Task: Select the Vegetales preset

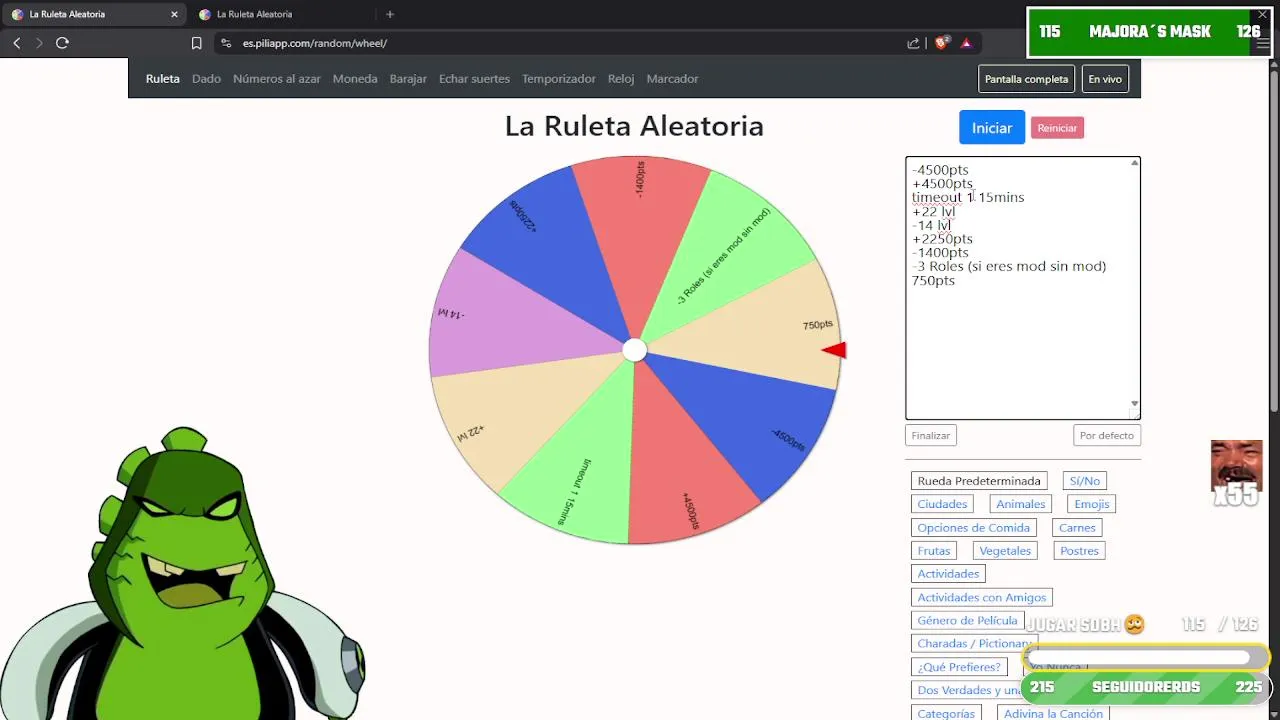Action: pos(1005,551)
